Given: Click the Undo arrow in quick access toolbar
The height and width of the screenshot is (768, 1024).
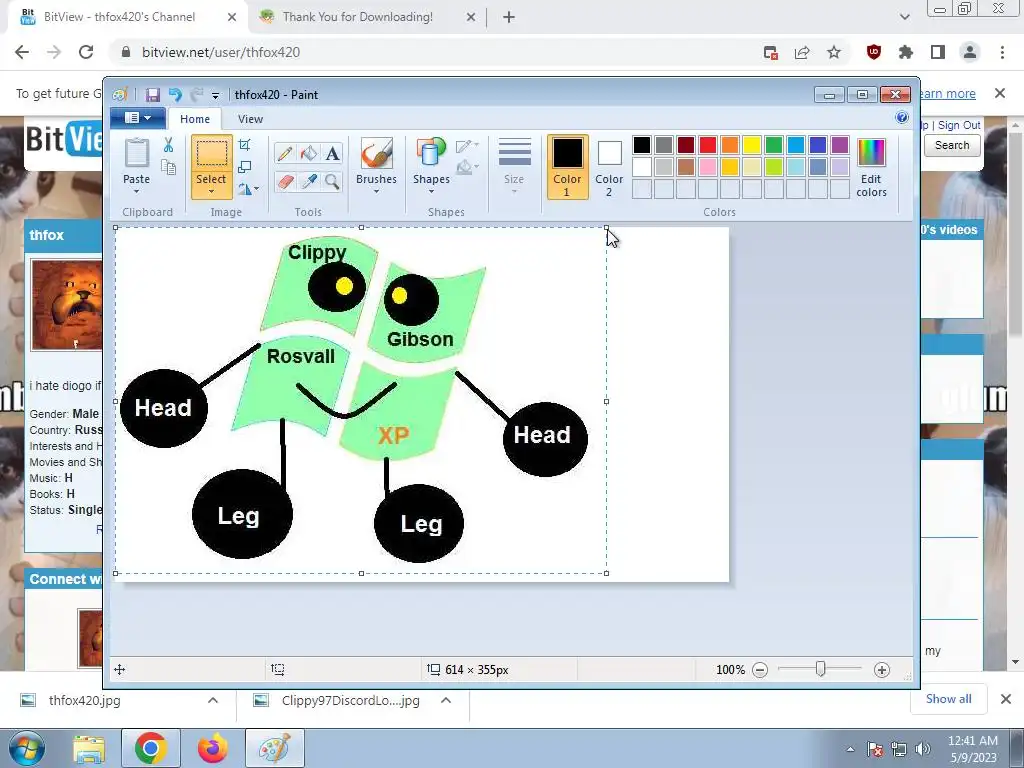Looking at the screenshot, I should point(174,95).
